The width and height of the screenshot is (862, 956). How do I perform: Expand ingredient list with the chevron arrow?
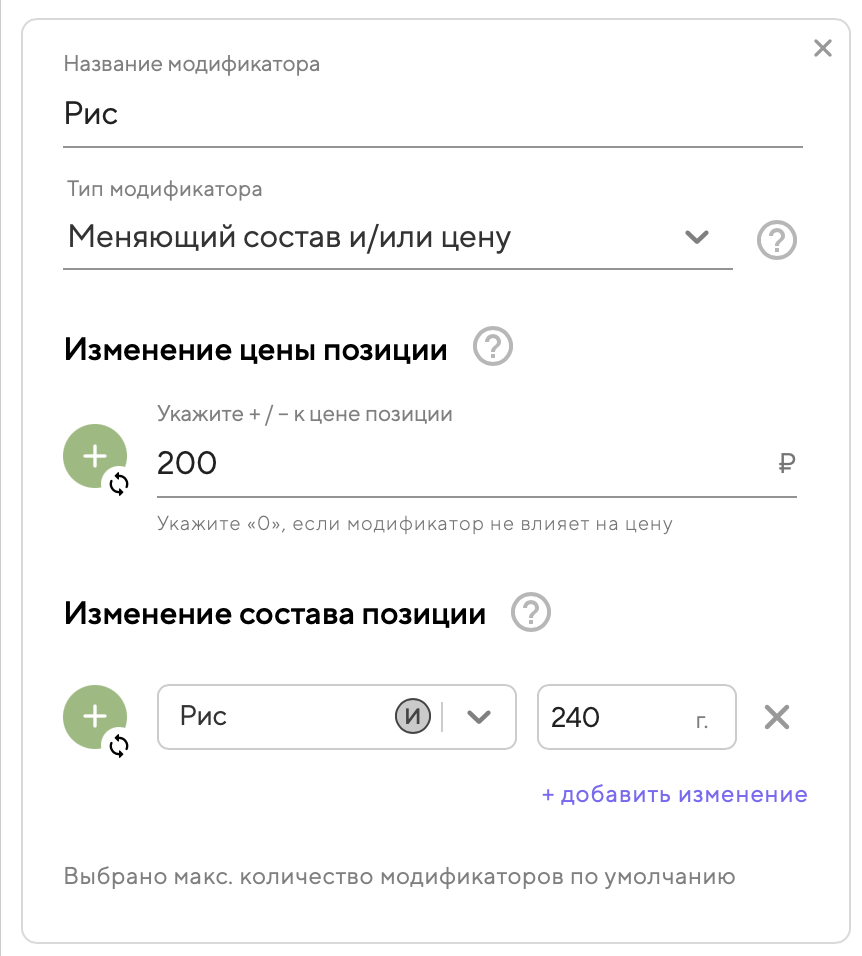(x=479, y=717)
